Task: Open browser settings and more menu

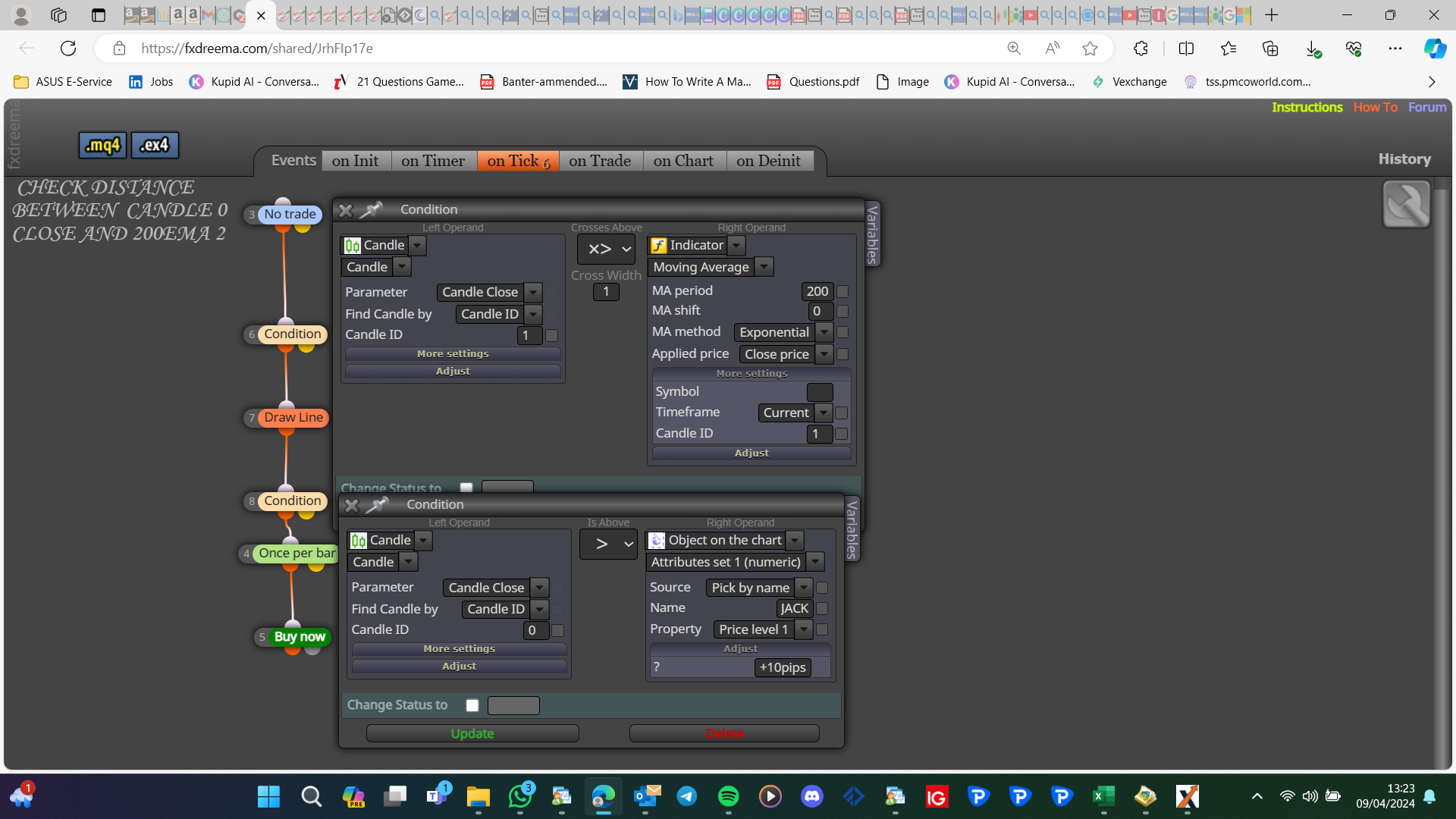Action: click(1395, 49)
